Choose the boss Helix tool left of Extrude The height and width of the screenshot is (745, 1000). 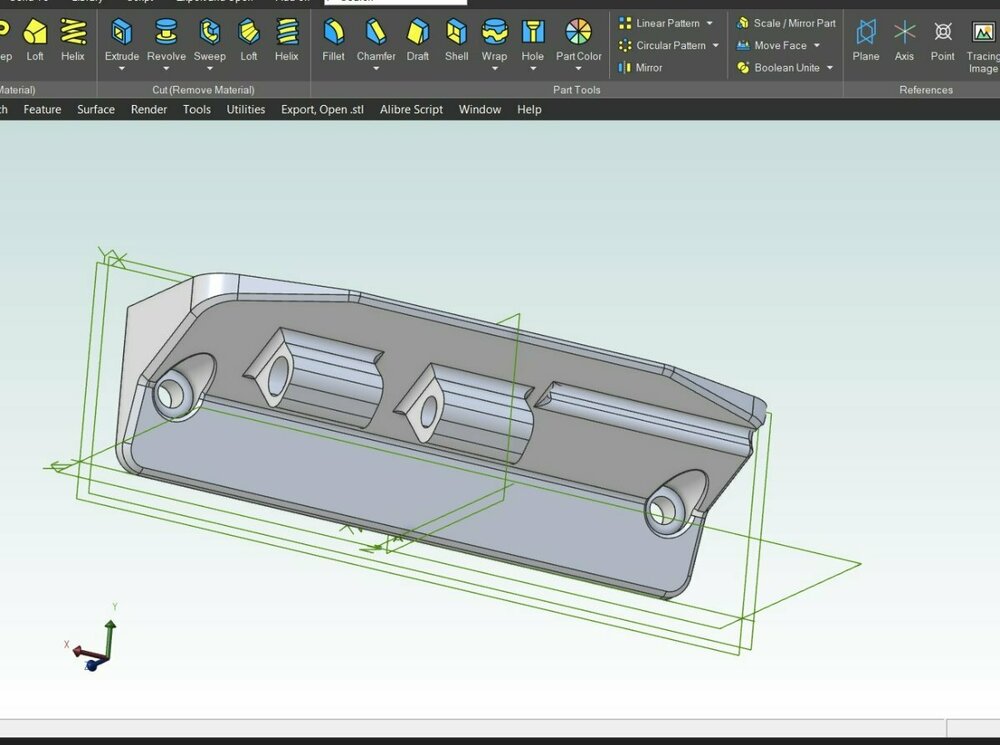click(73, 40)
